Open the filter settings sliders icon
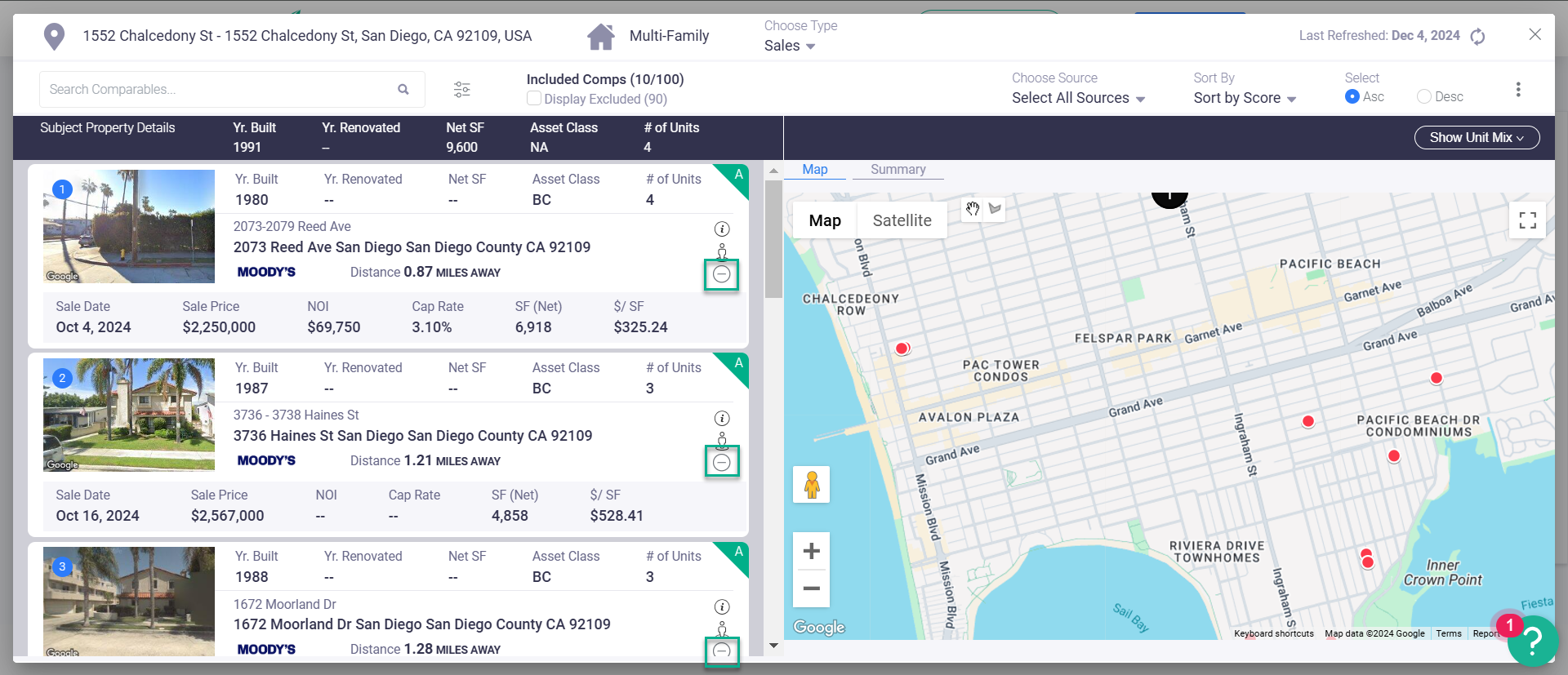Screen dimensions: 1568x675 click(462, 89)
